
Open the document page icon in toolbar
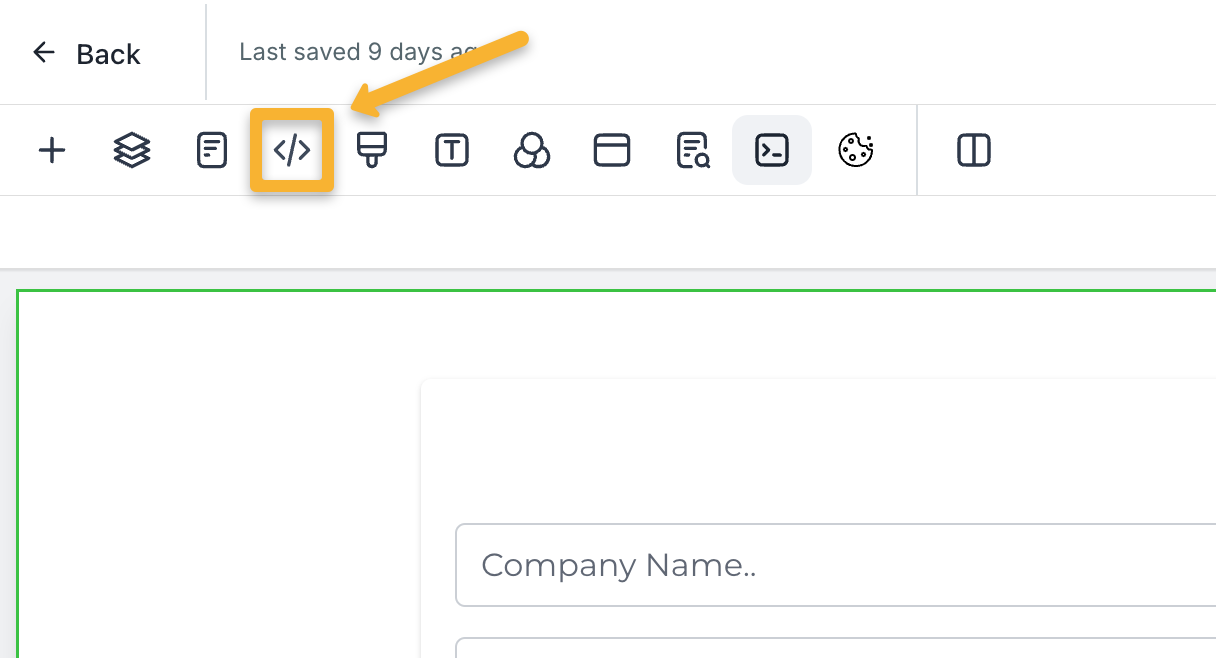coord(212,151)
